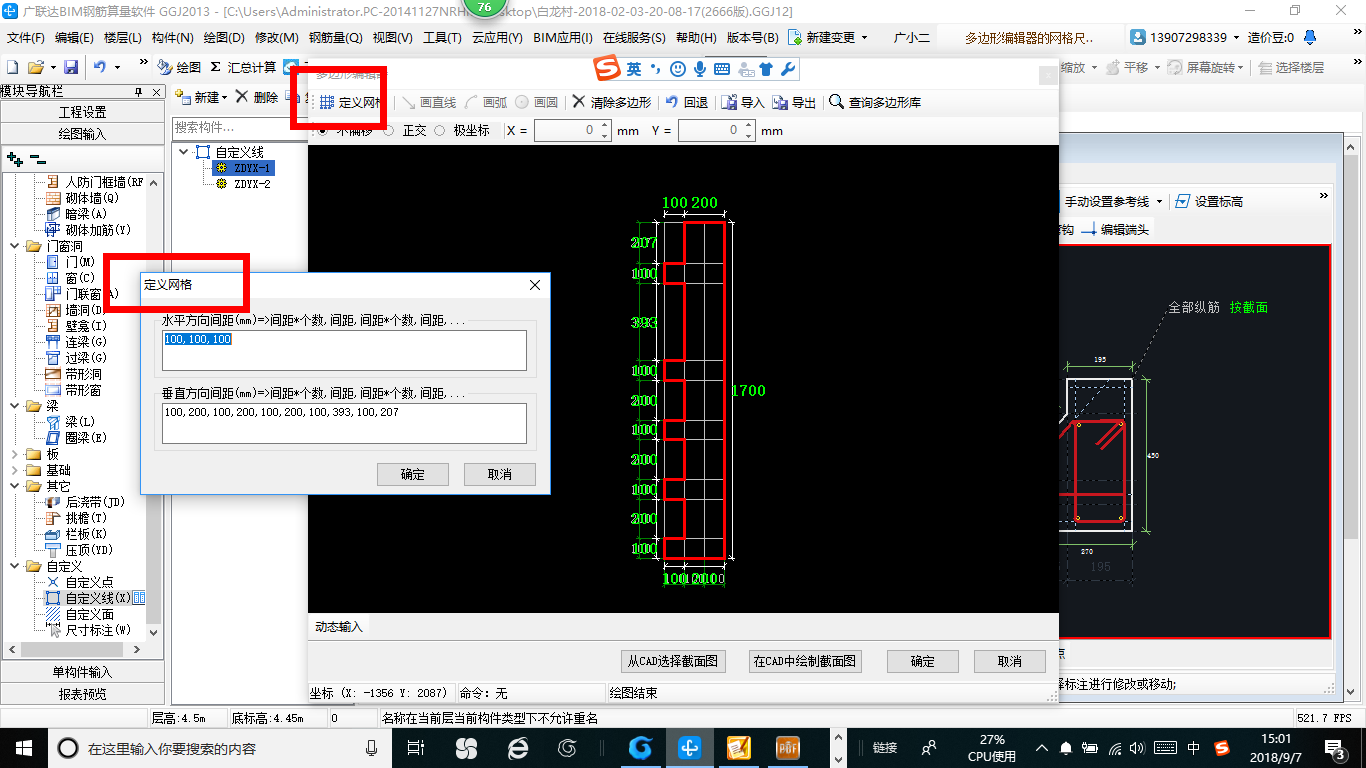The image size is (1366, 768).
Task: Click the Windows Start button
Action: point(23,748)
